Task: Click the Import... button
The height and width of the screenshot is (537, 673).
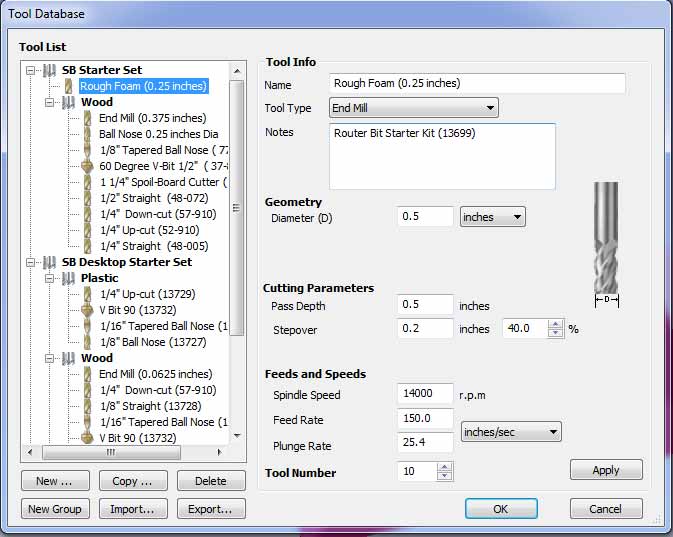Action: pyautogui.click(x=133, y=509)
